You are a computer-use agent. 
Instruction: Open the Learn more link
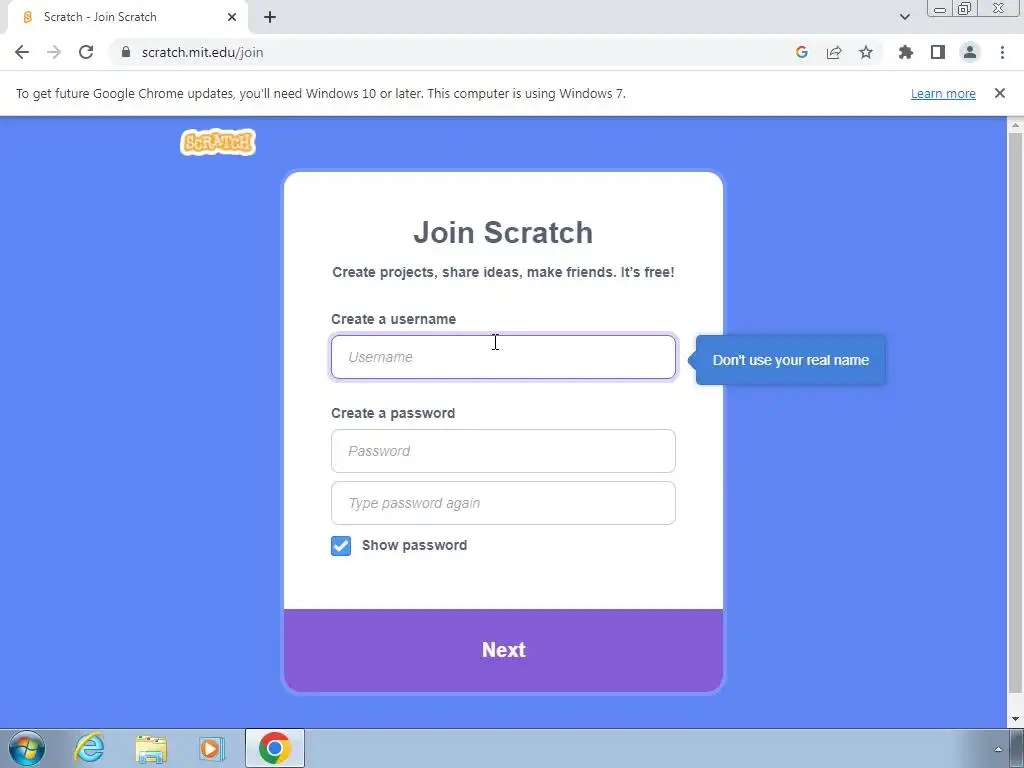coord(943,93)
